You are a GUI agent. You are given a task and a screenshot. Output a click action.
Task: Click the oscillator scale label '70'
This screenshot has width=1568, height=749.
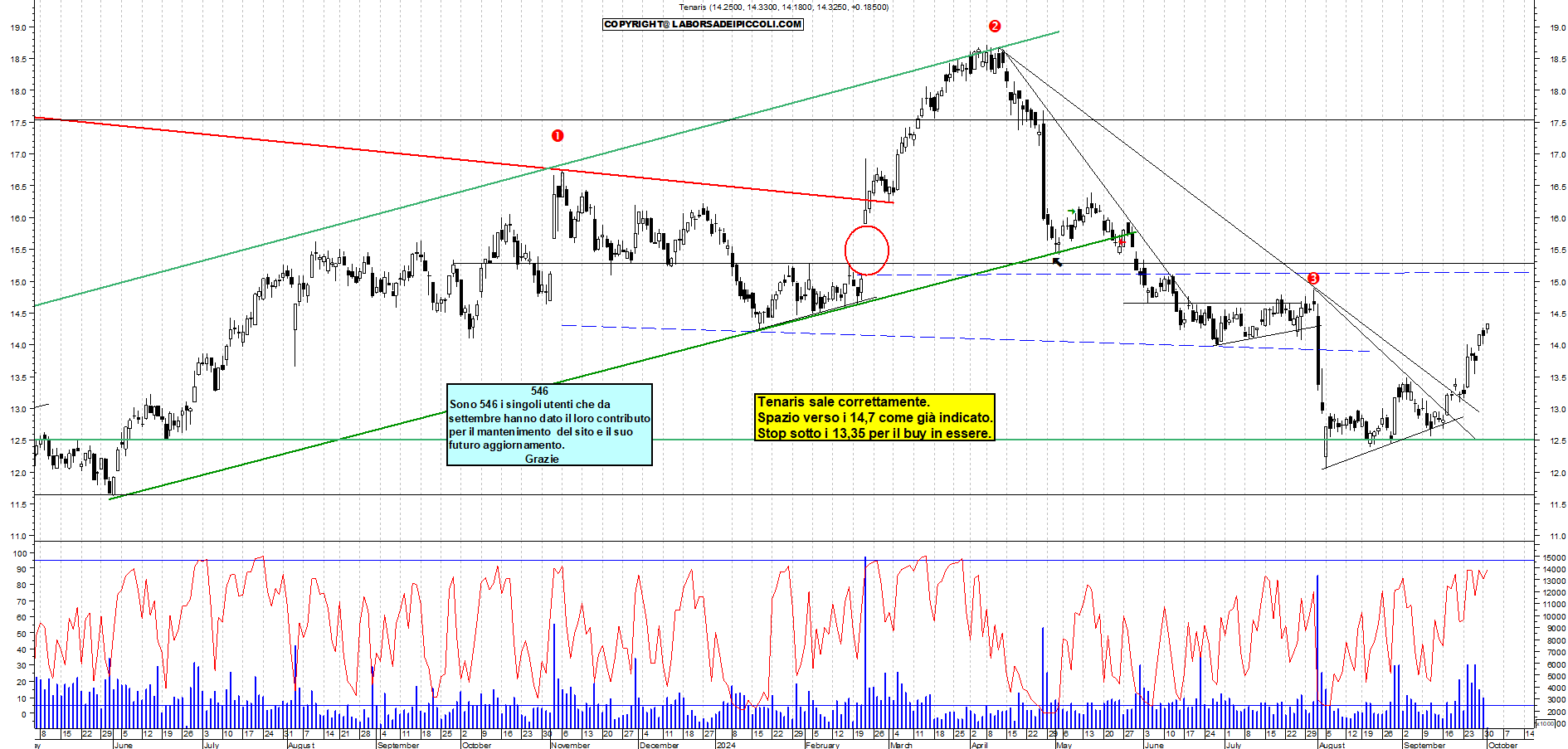[x=22, y=601]
